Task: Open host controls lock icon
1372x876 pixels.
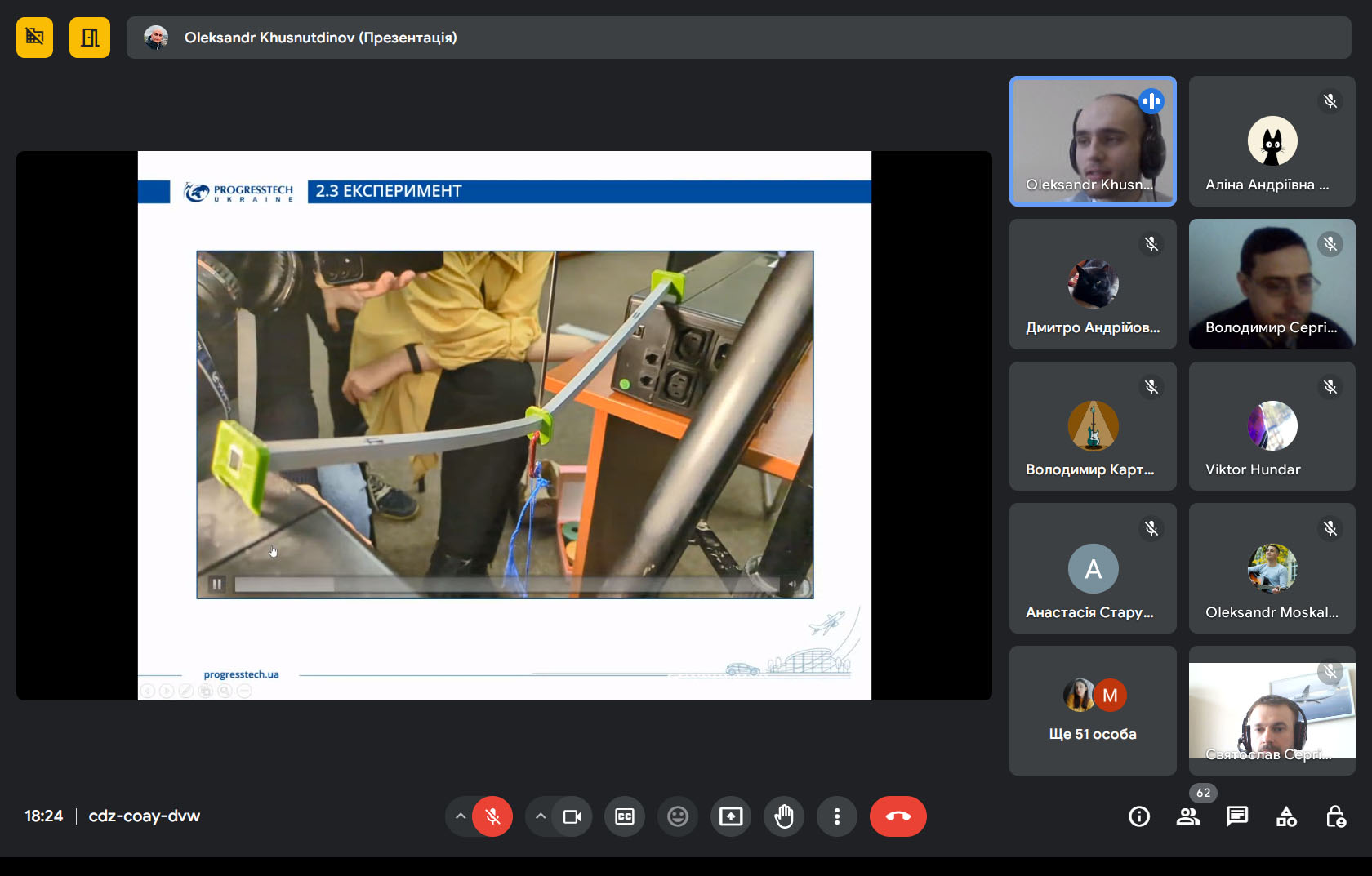Action: [1335, 816]
